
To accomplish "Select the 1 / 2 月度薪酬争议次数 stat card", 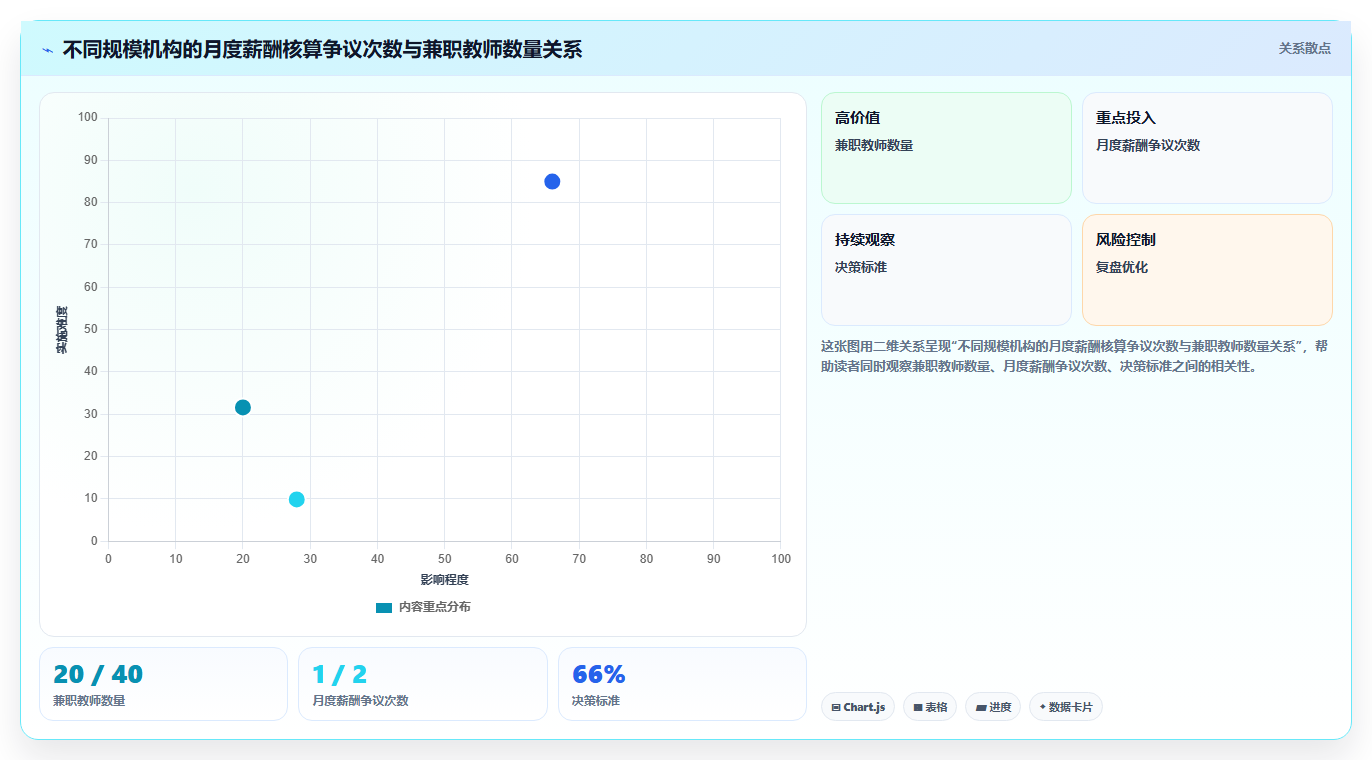I will click(423, 684).
